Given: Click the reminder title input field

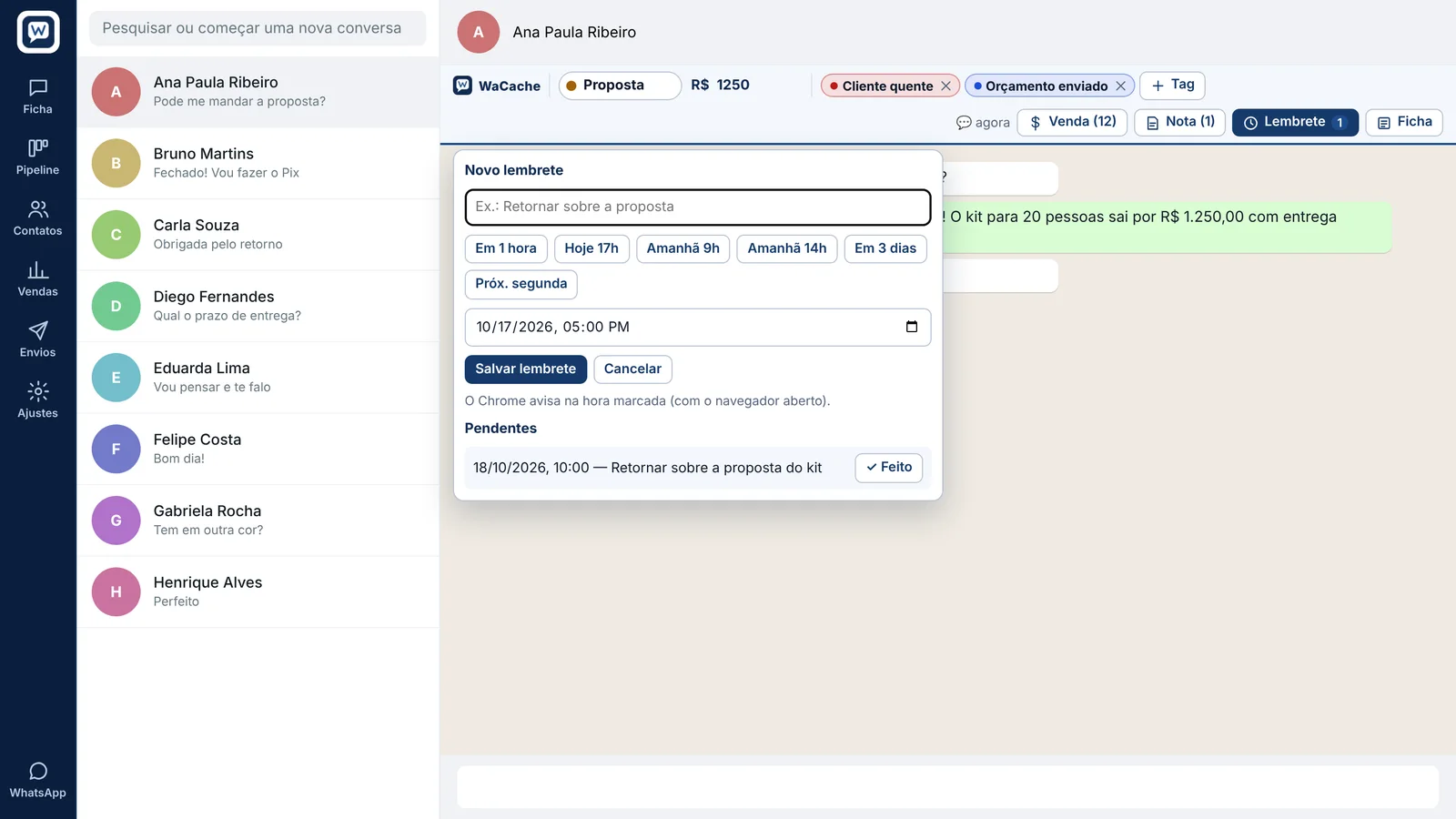Looking at the screenshot, I should [x=698, y=207].
